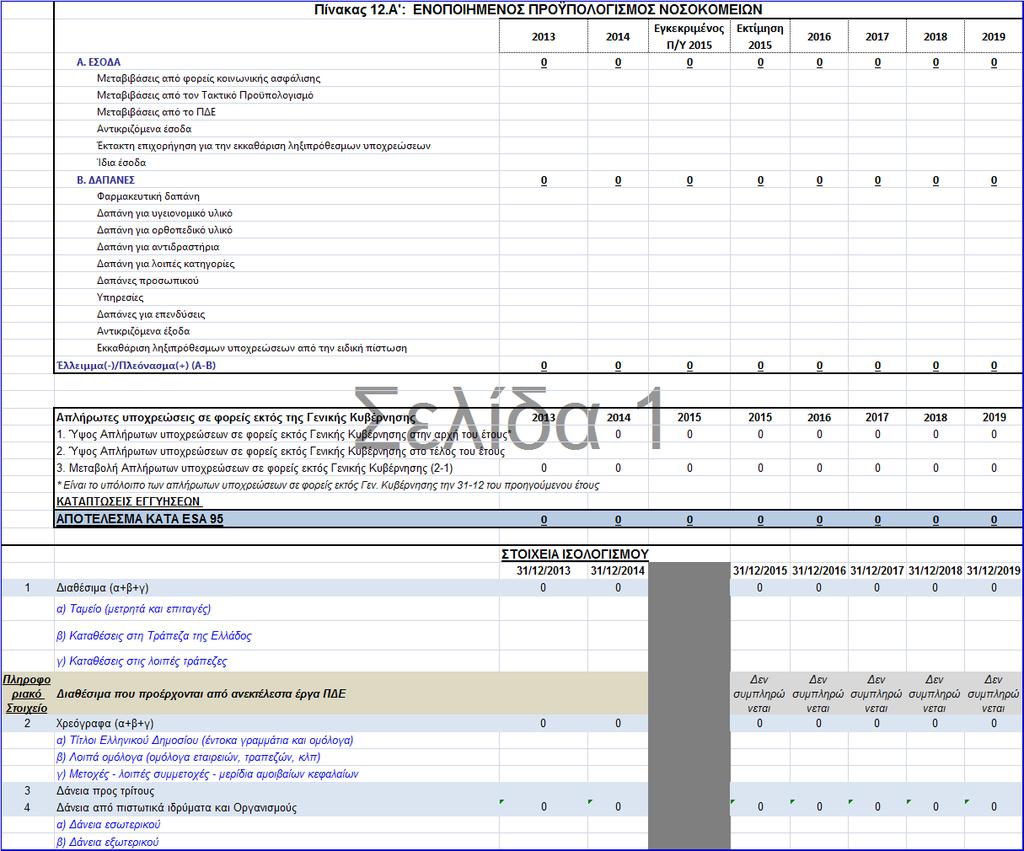Click the 'Δαπάνη για αντιδραστήρια' label
Image resolution: width=1024 pixels, height=851 pixels.
[x=158, y=247]
